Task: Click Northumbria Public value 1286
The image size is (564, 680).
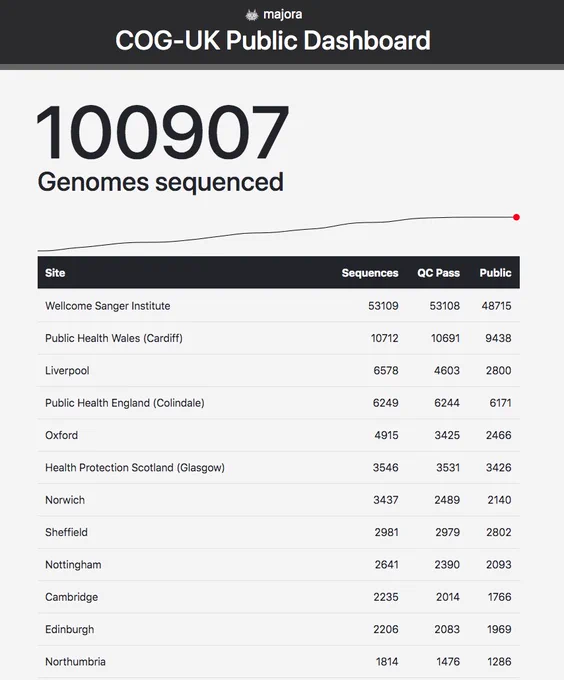Action: [499, 662]
